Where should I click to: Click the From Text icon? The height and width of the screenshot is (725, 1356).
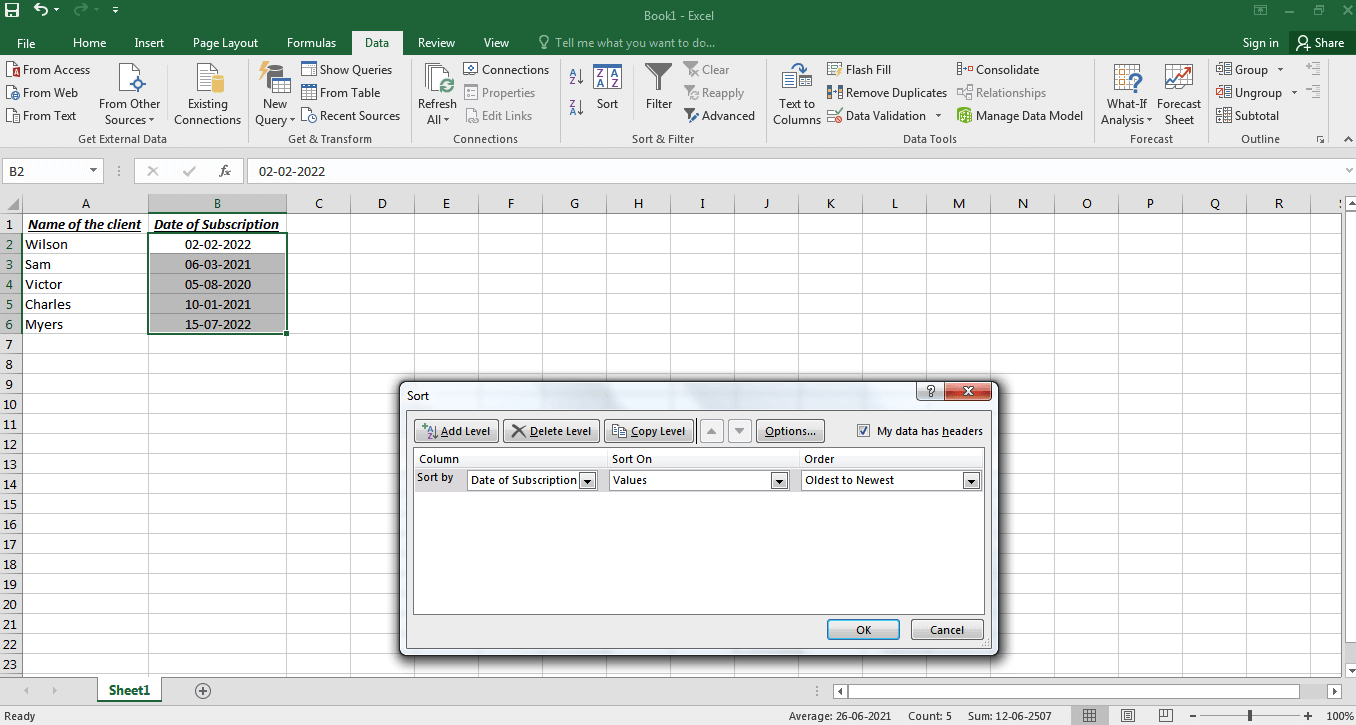13,116
